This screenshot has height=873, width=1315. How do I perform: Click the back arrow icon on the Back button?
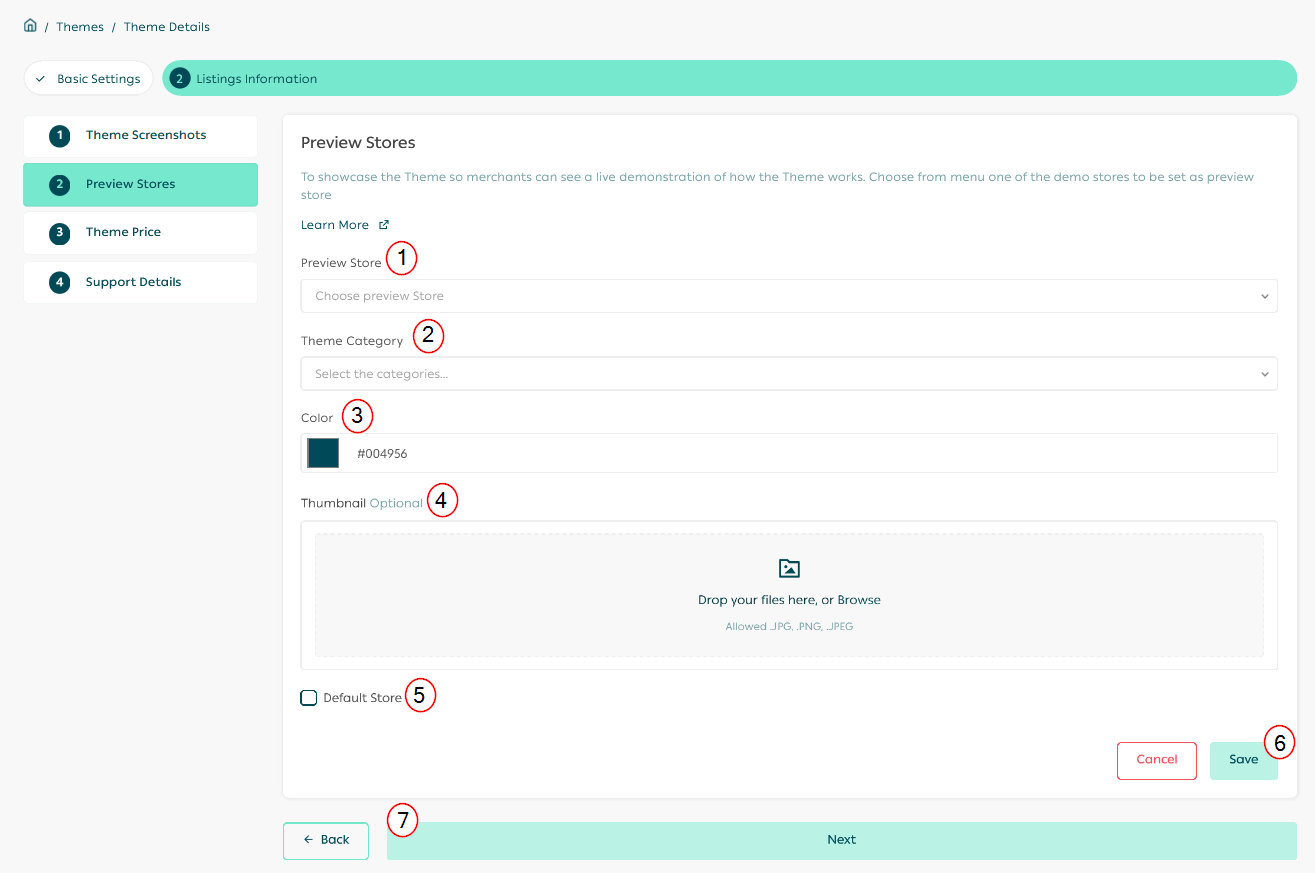(306, 840)
